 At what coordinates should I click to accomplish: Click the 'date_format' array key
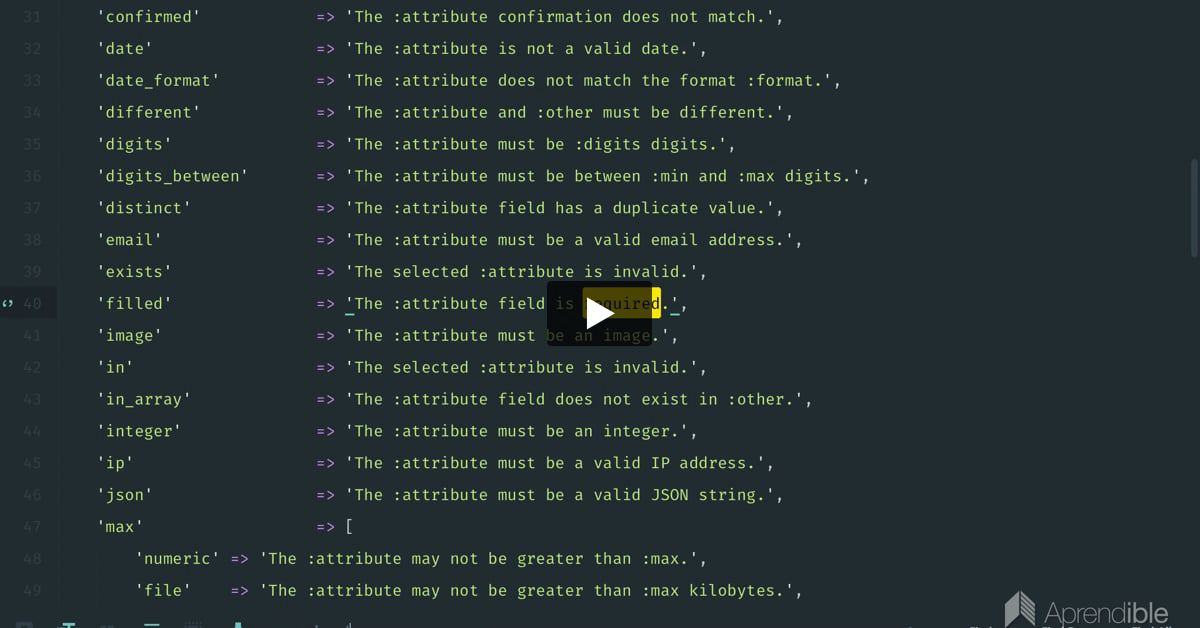[158, 81]
